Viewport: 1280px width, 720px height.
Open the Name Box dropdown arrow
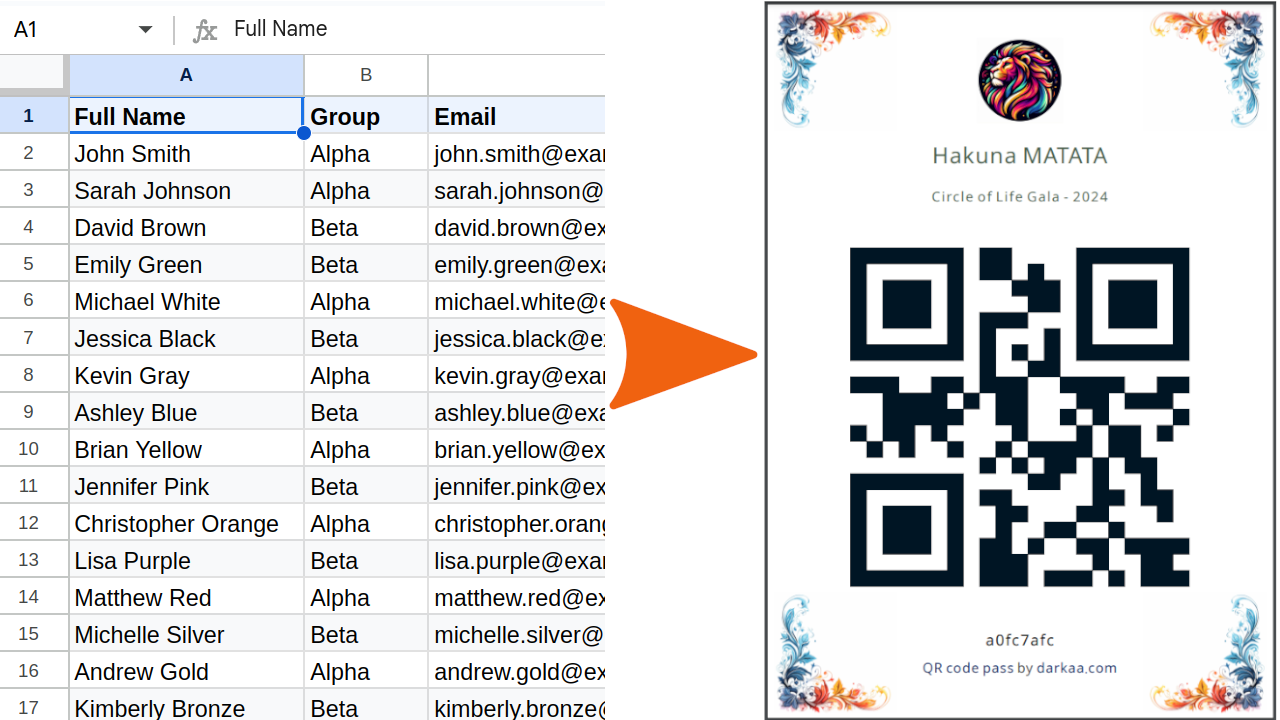pyautogui.click(x=146, y=30)
